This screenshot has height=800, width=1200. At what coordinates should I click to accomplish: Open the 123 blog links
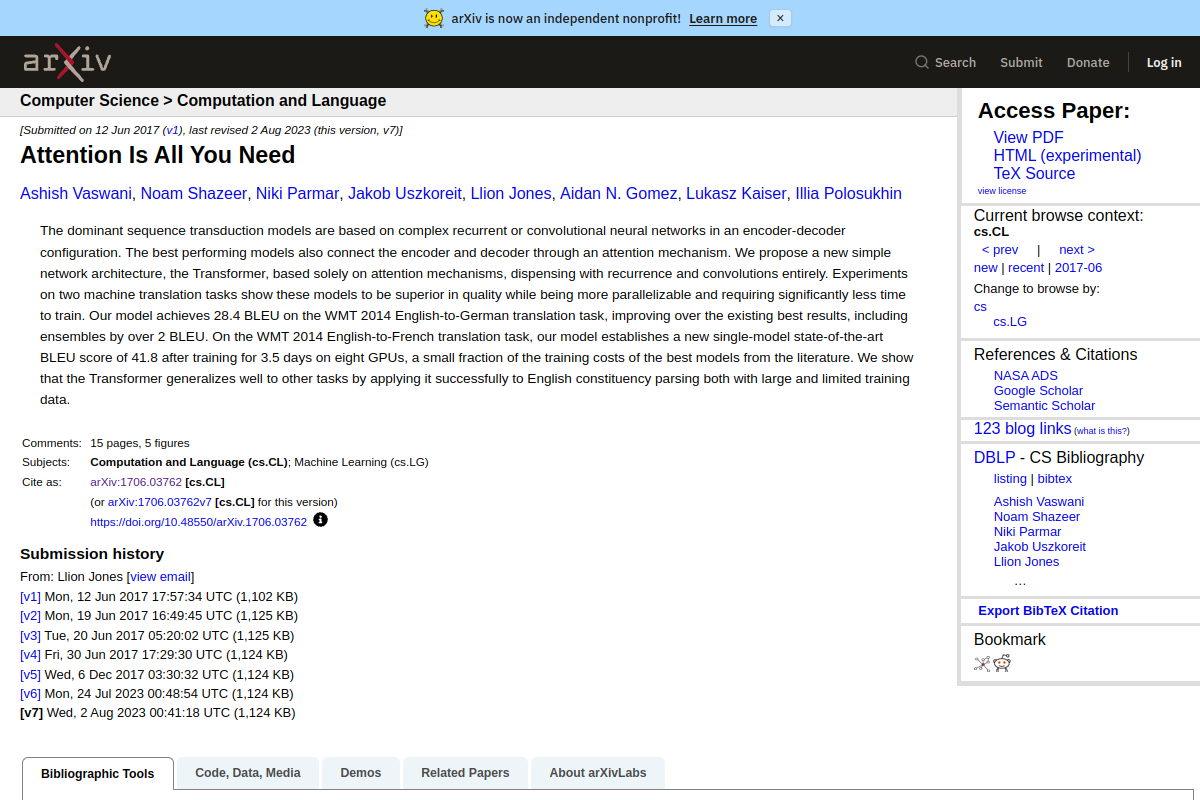pyautogui.click(x=1022, y=428)
